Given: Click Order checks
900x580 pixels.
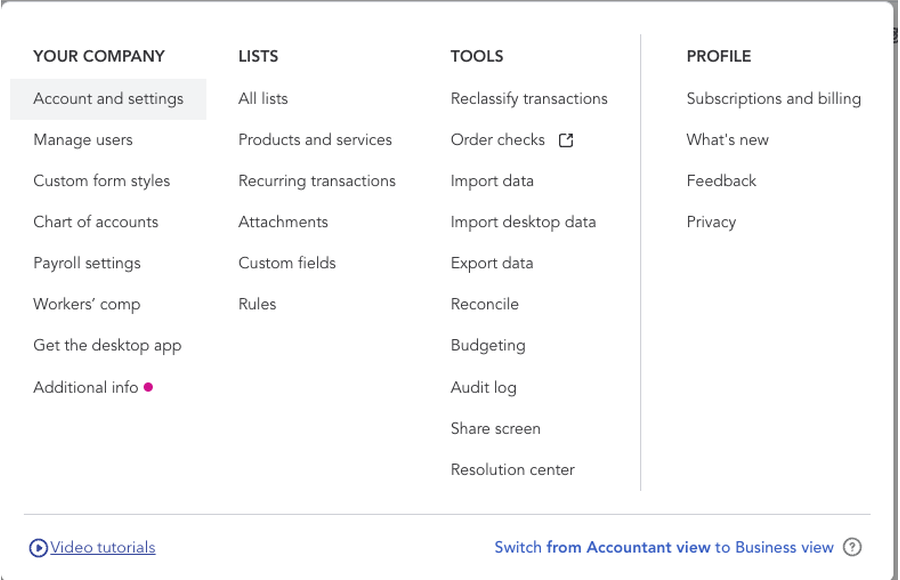Looking at the screenshot, I should point(498,140).
